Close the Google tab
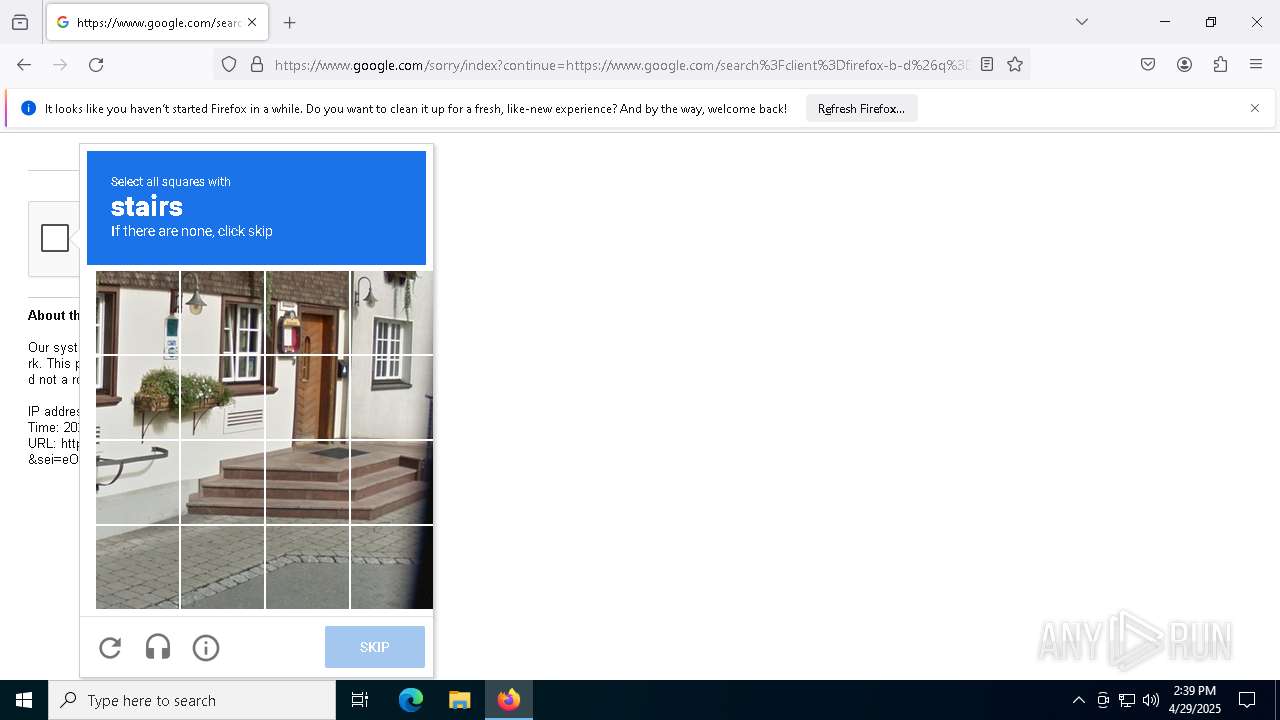The width and height of the screenshot is (1280, 720). (x=252, y=22)
